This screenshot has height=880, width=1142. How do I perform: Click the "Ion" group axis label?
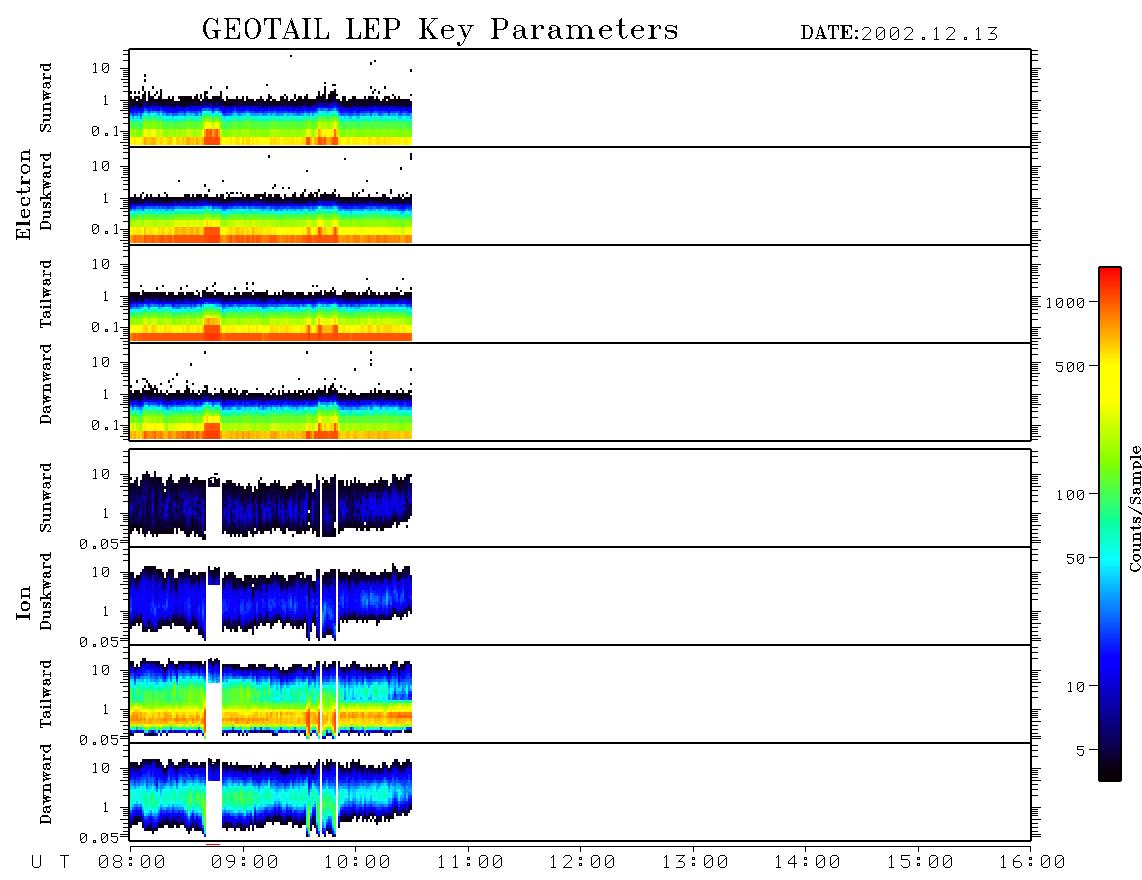24,603
